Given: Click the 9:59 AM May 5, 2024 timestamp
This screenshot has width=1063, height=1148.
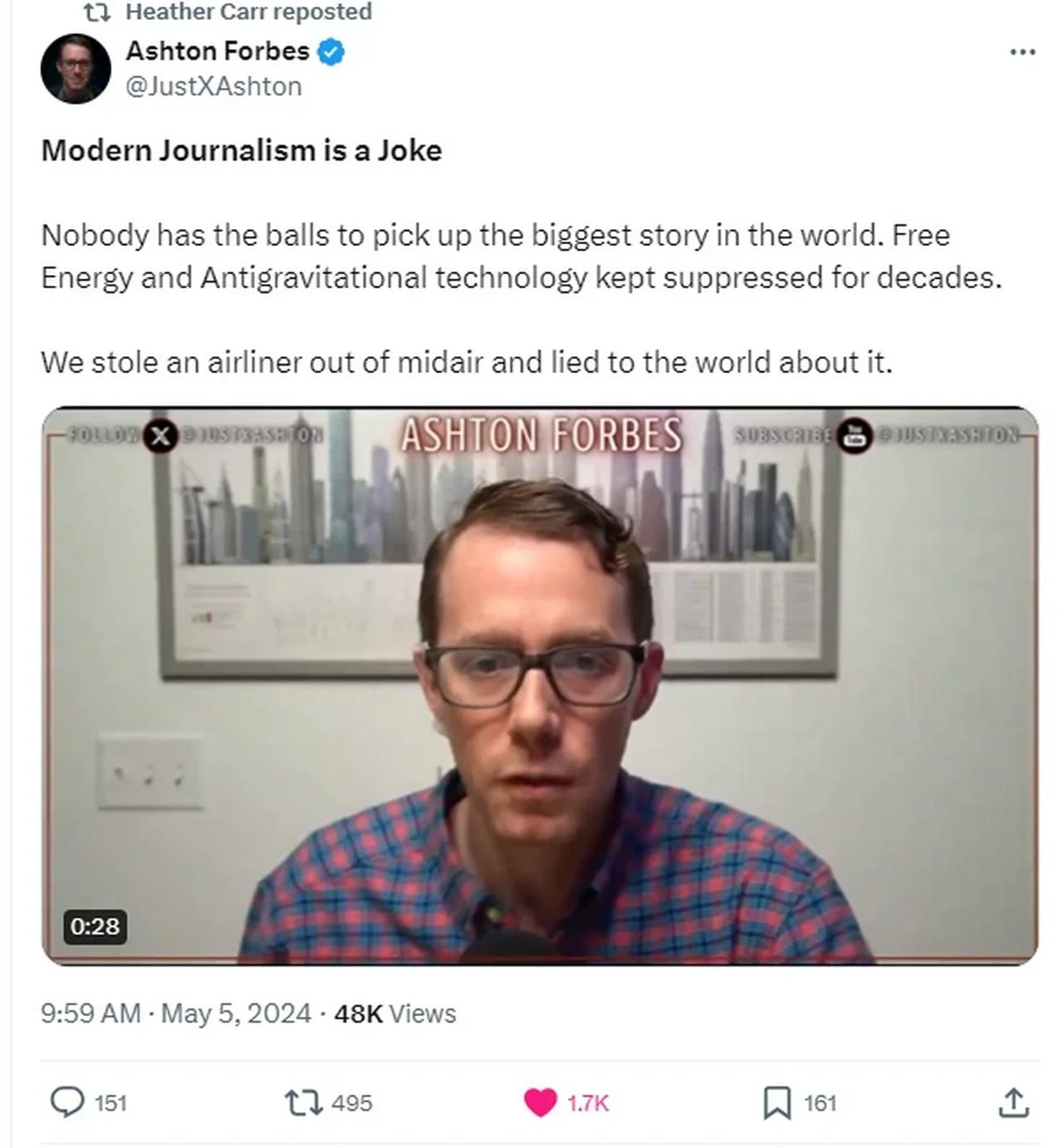Looking at the screenshot, I should pyautogui.click(x=176, y=1013).
